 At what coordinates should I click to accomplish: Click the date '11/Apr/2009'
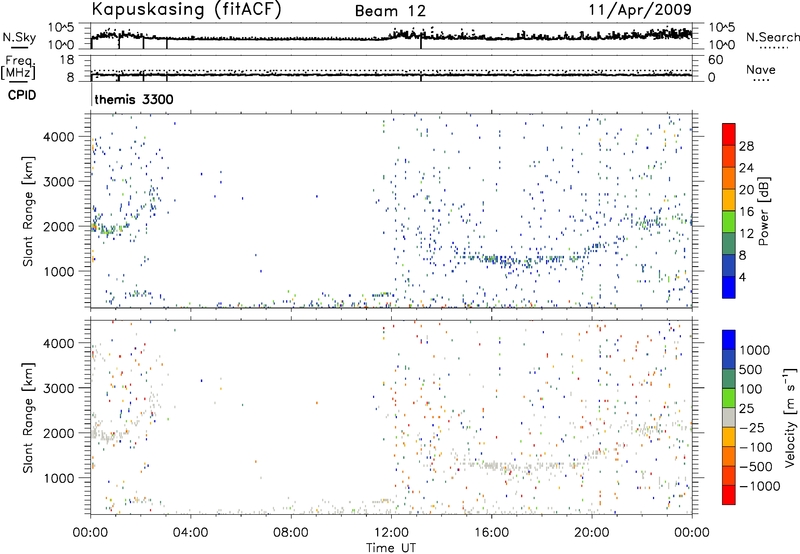(640, 10)
